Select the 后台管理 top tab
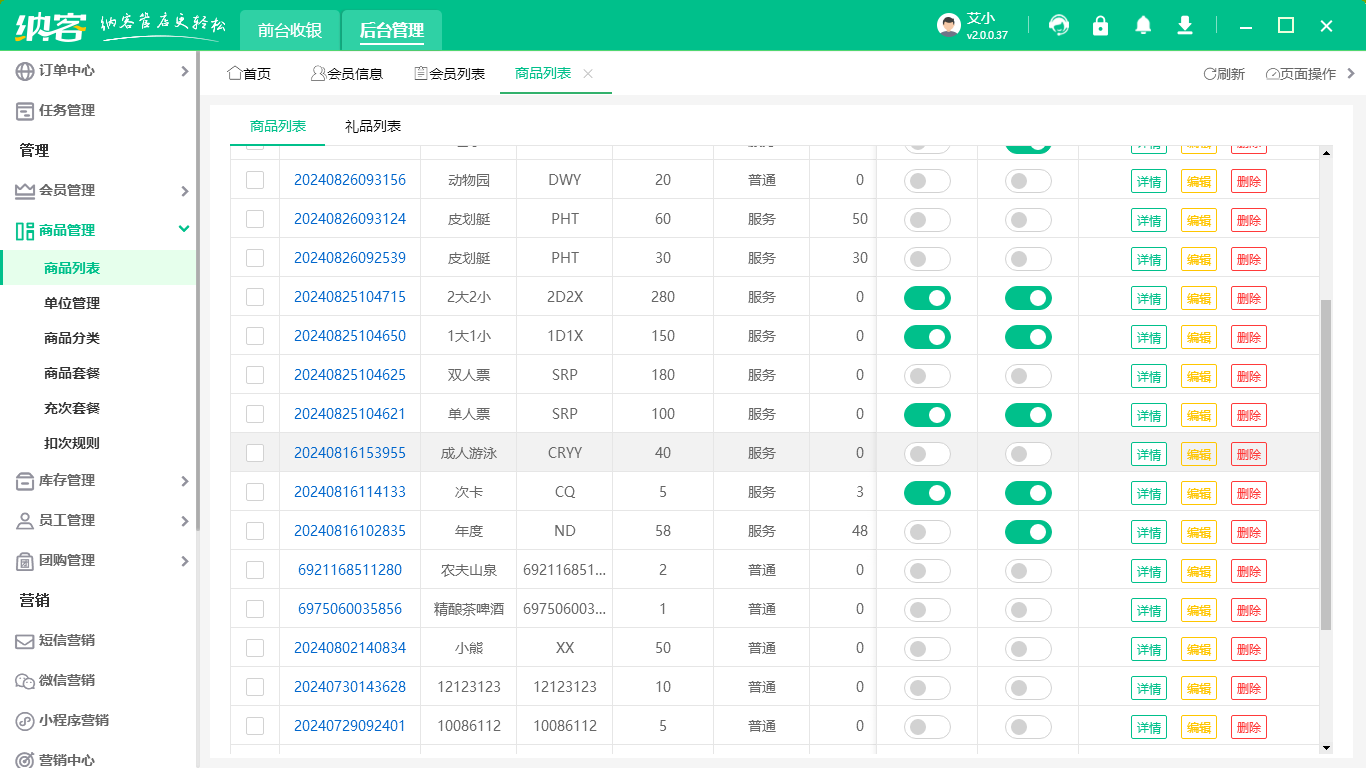1366x768 pixels. coord(392,30)
